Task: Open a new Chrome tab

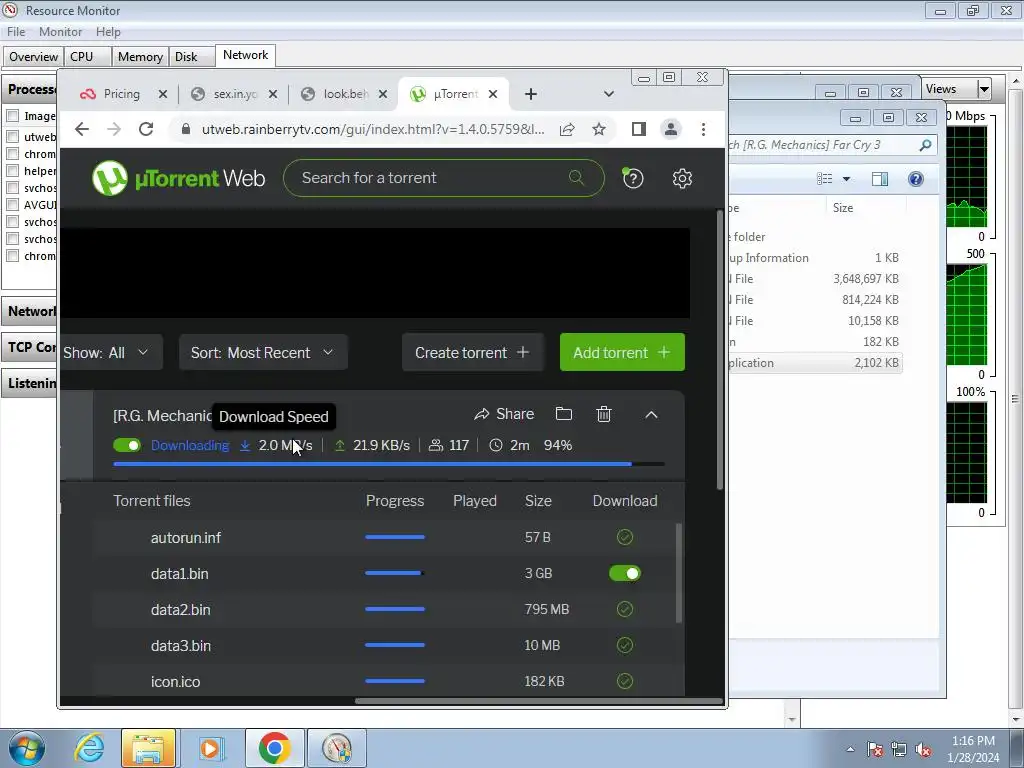Action: point(530,94)
